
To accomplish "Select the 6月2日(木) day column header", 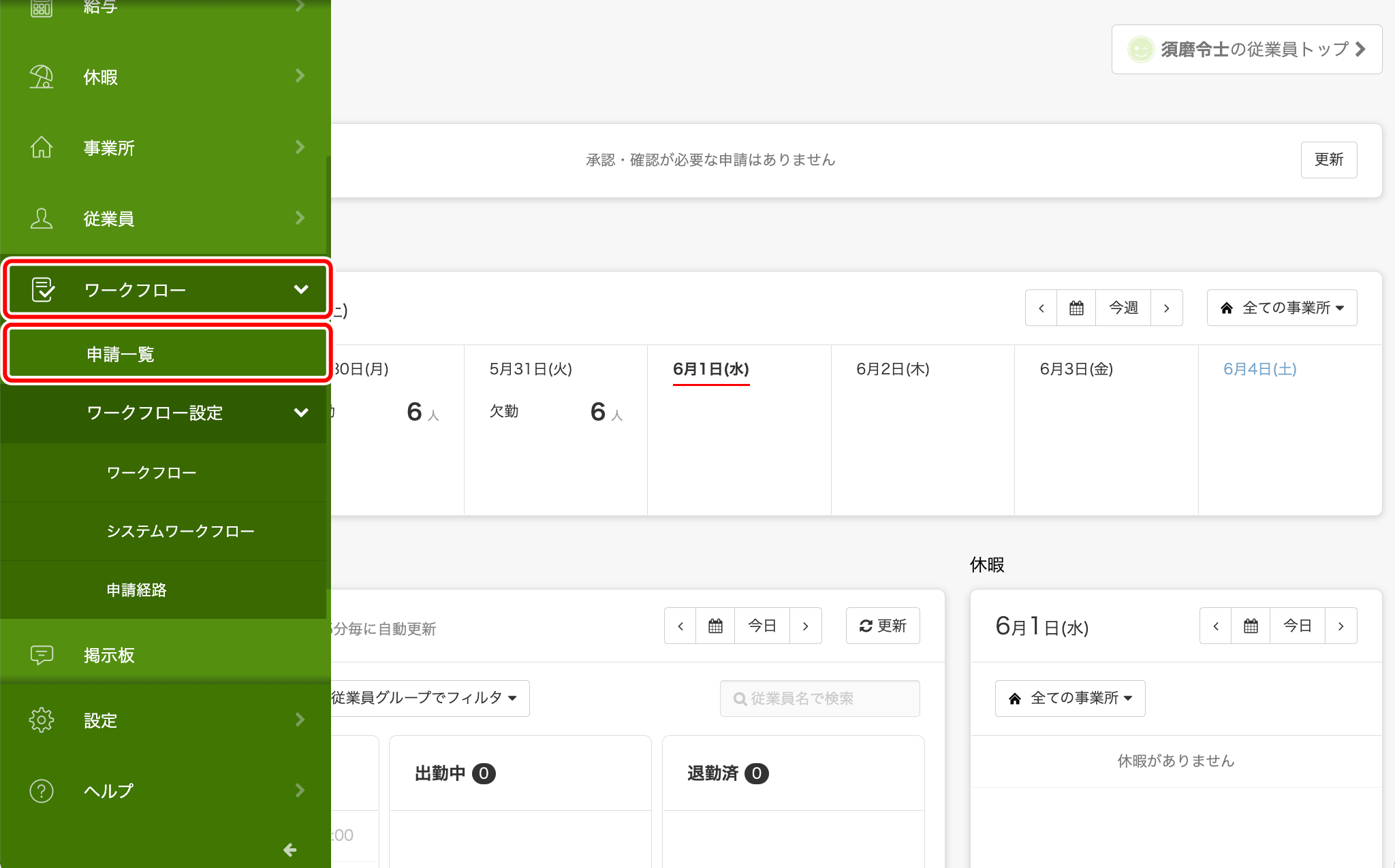I will tap(893, 369).
